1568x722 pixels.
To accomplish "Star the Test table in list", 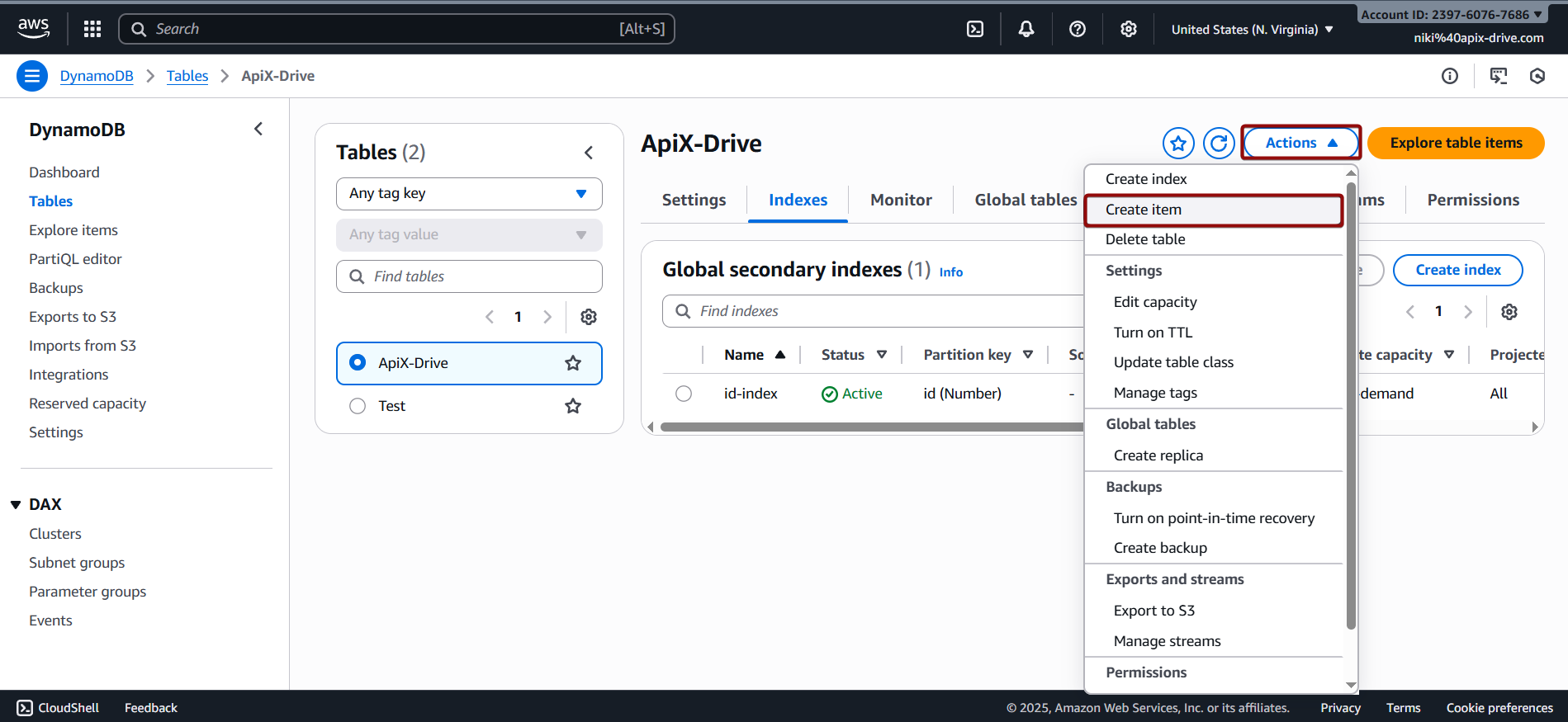I will tap(573, 406).
